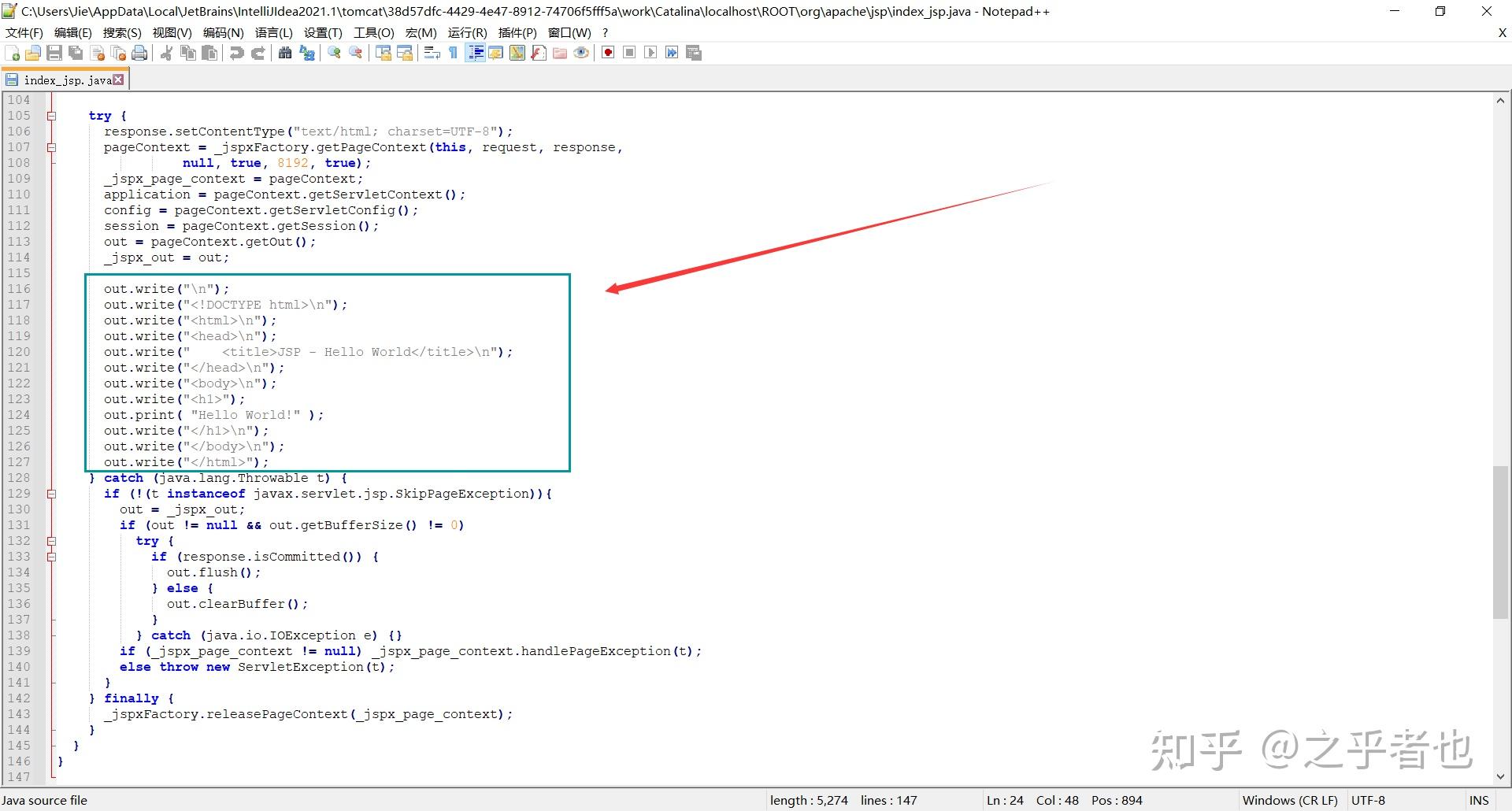Close document with the menu bar X
Viewport: 1512px width, 811px height.
pos(1502,32)
